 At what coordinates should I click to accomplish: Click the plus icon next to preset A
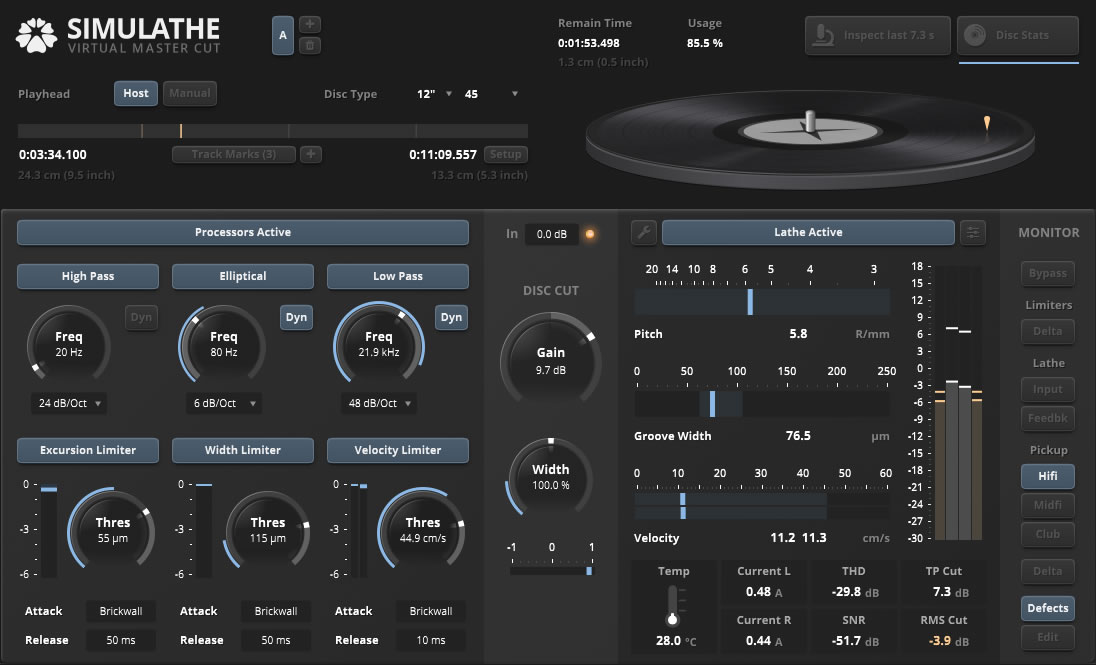[x=311, y=24]
